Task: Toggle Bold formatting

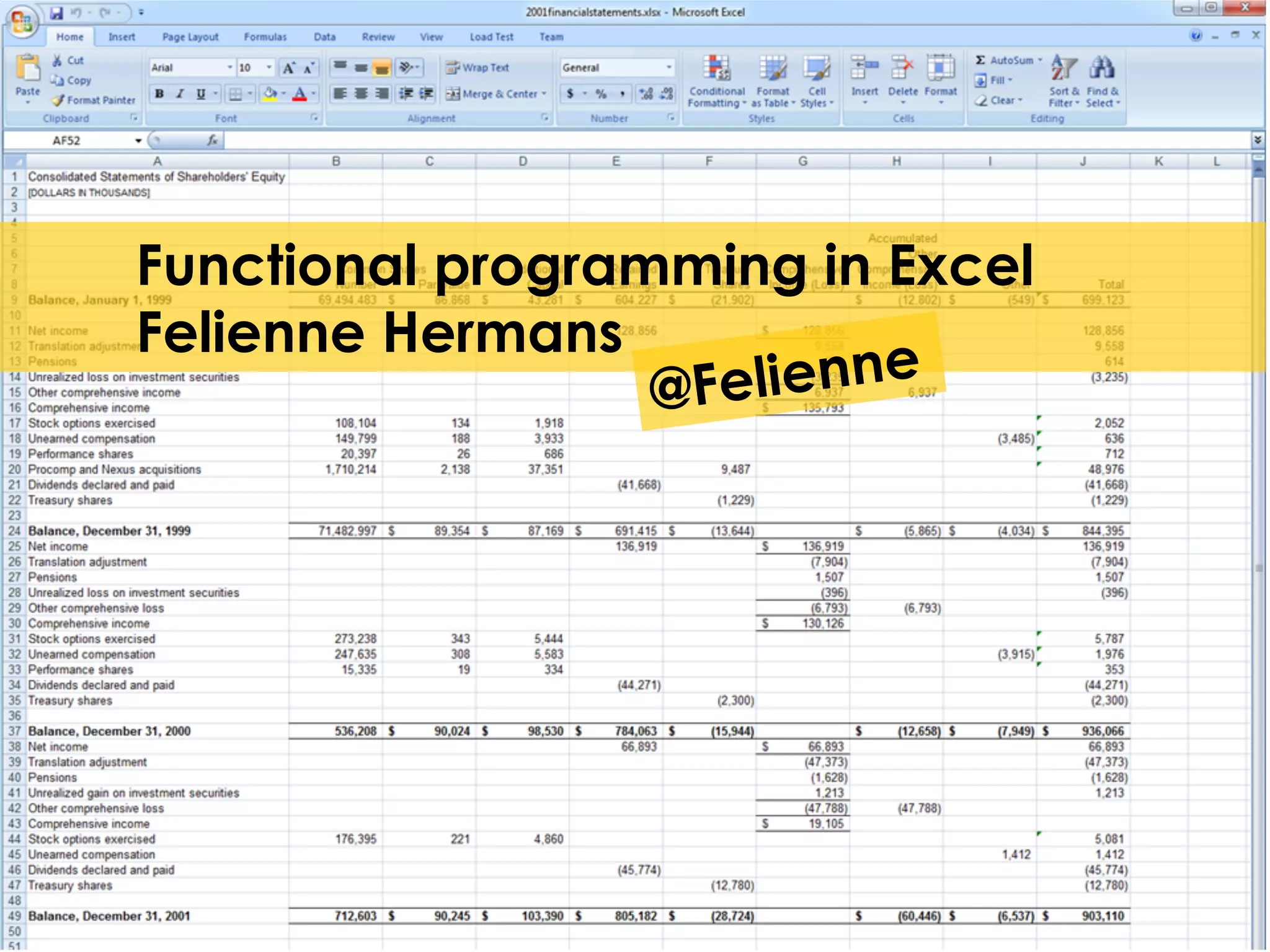Action: 159,94
